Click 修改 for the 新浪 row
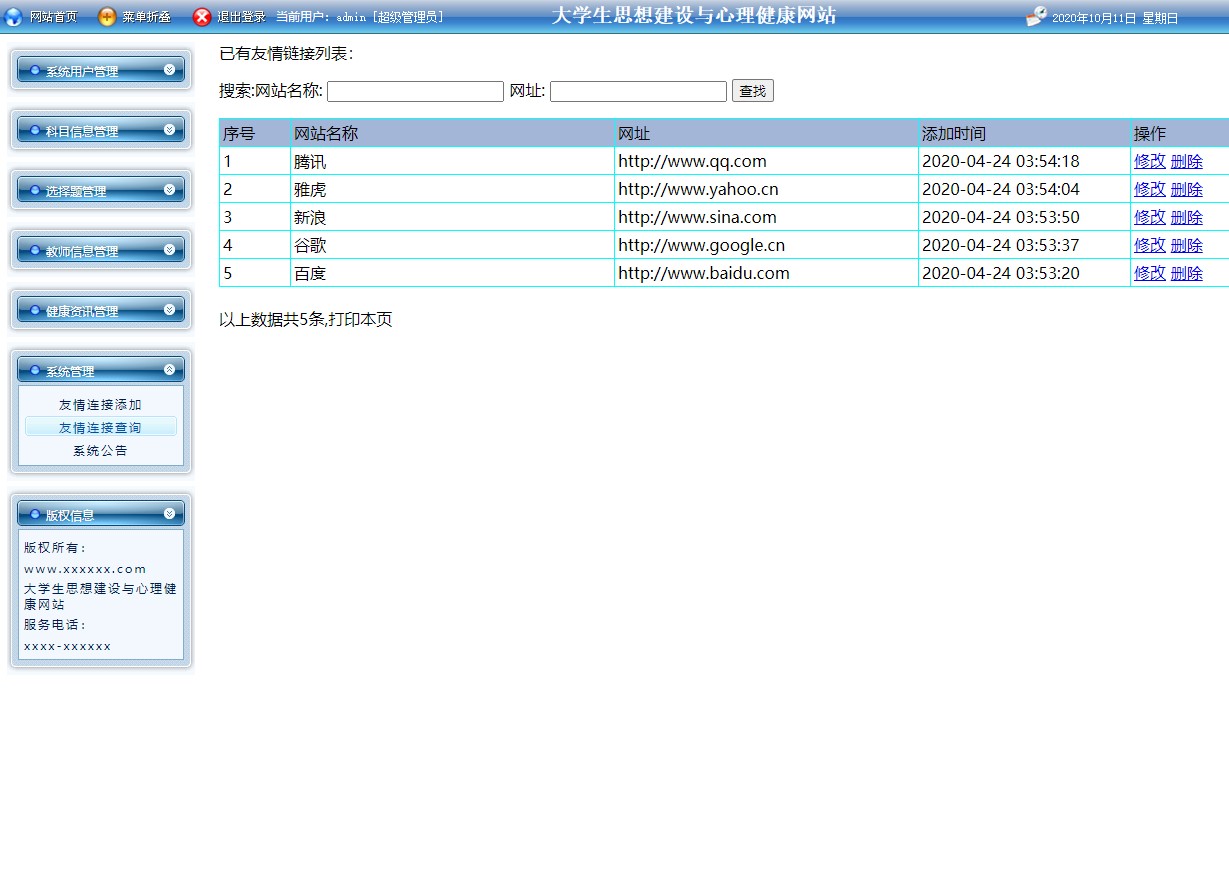1229x891 pixels. 1150,217
